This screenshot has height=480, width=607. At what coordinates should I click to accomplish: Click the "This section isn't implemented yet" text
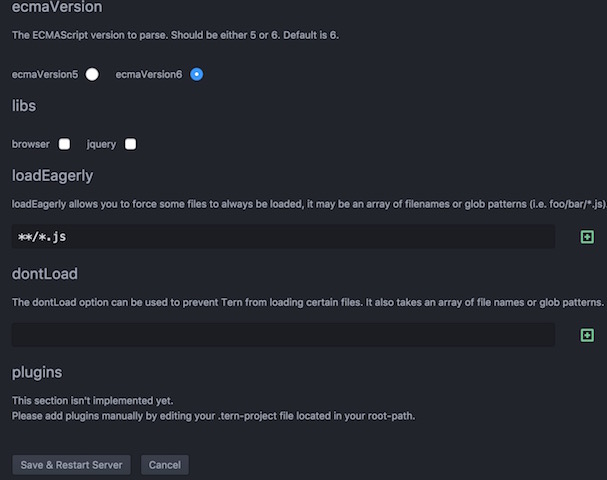pos(93,400)
